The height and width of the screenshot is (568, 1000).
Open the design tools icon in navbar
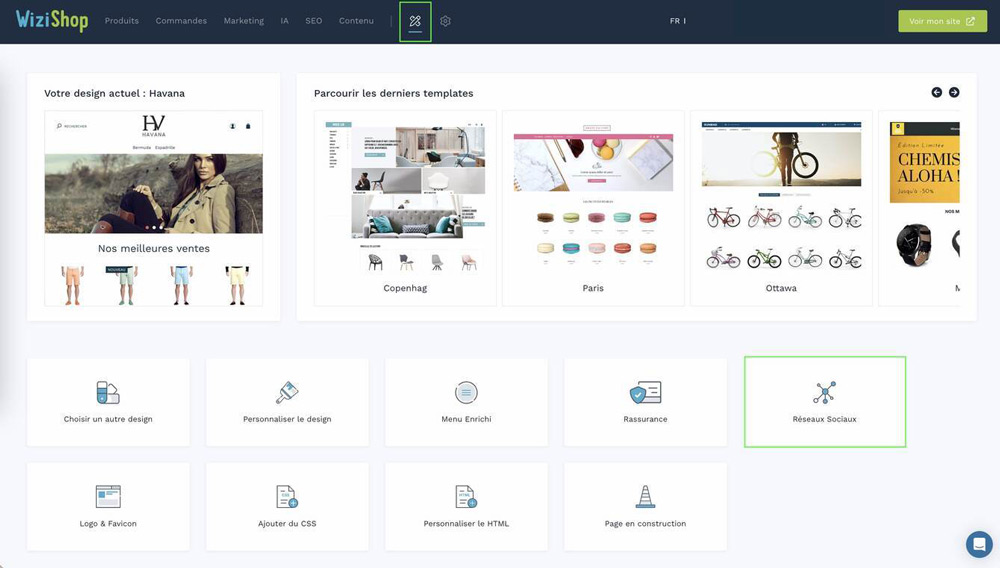[x=415, y=21]
